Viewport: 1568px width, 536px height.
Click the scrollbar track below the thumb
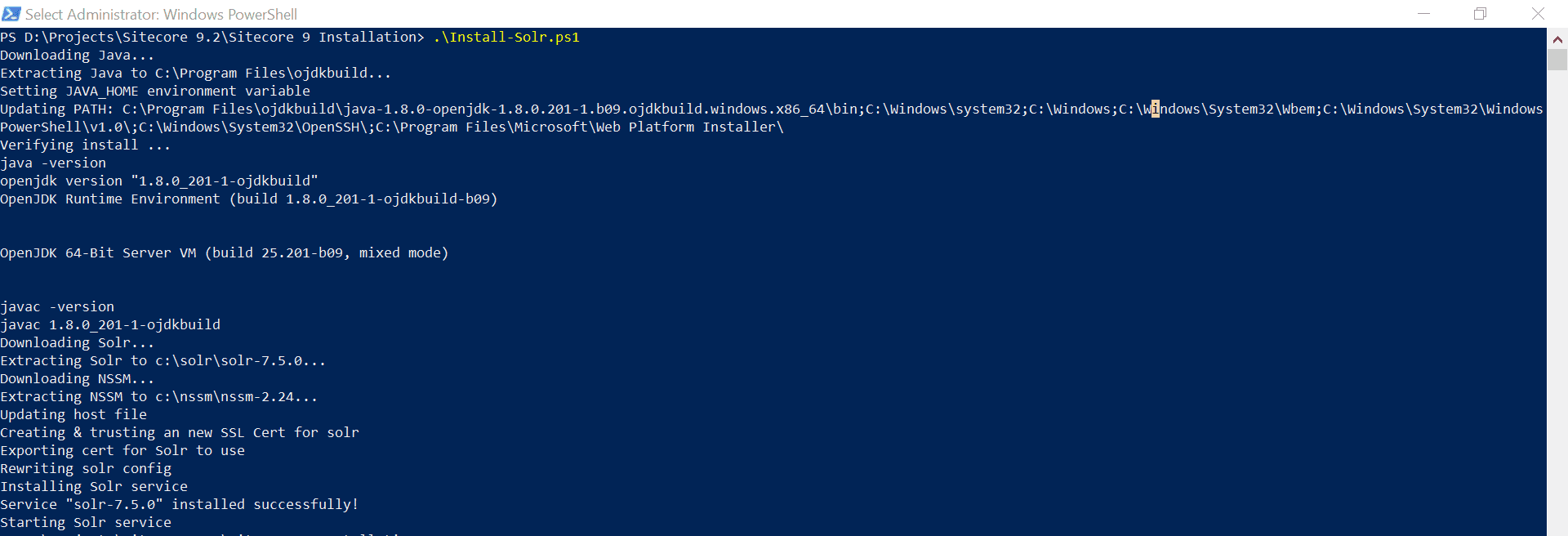1557,302
